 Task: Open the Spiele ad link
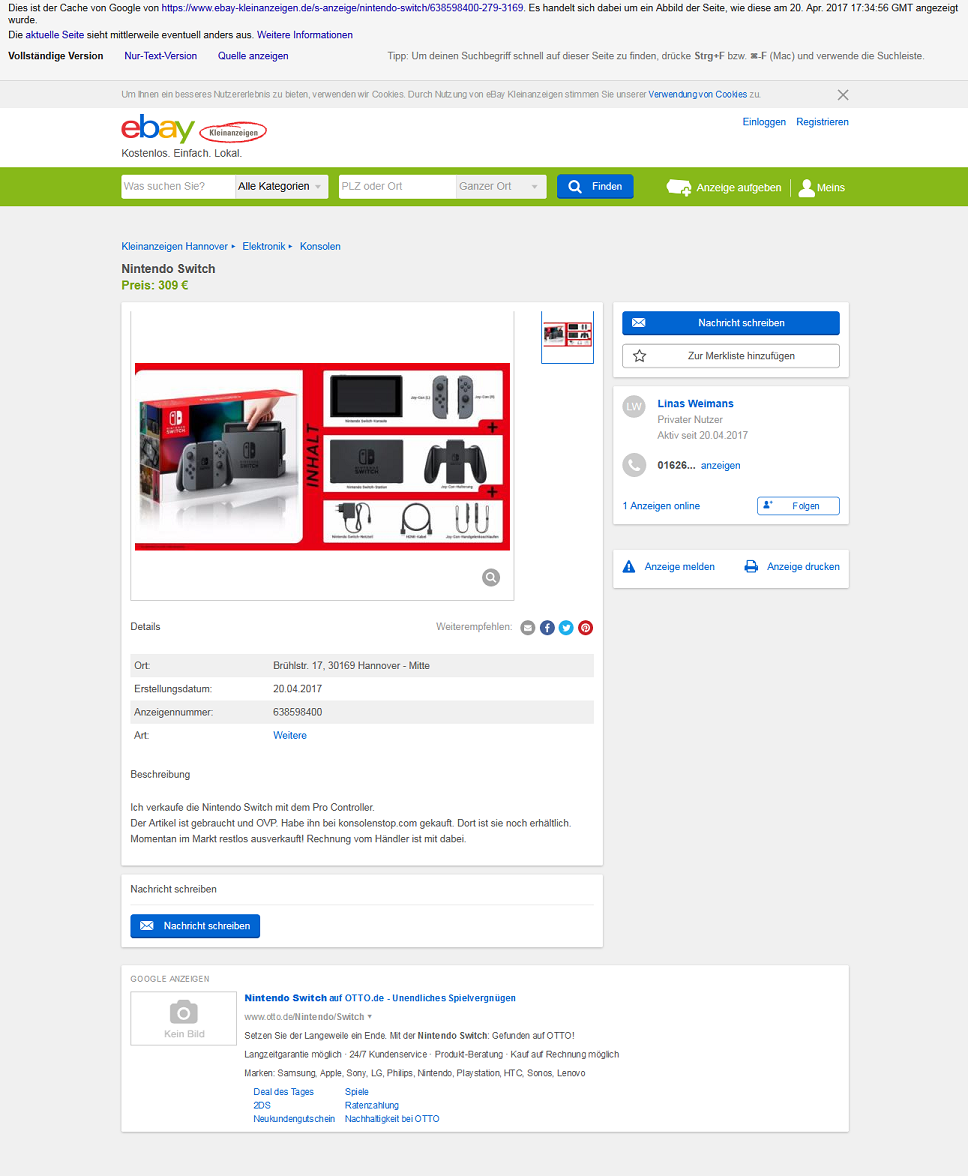click(x=357, y=1092)
